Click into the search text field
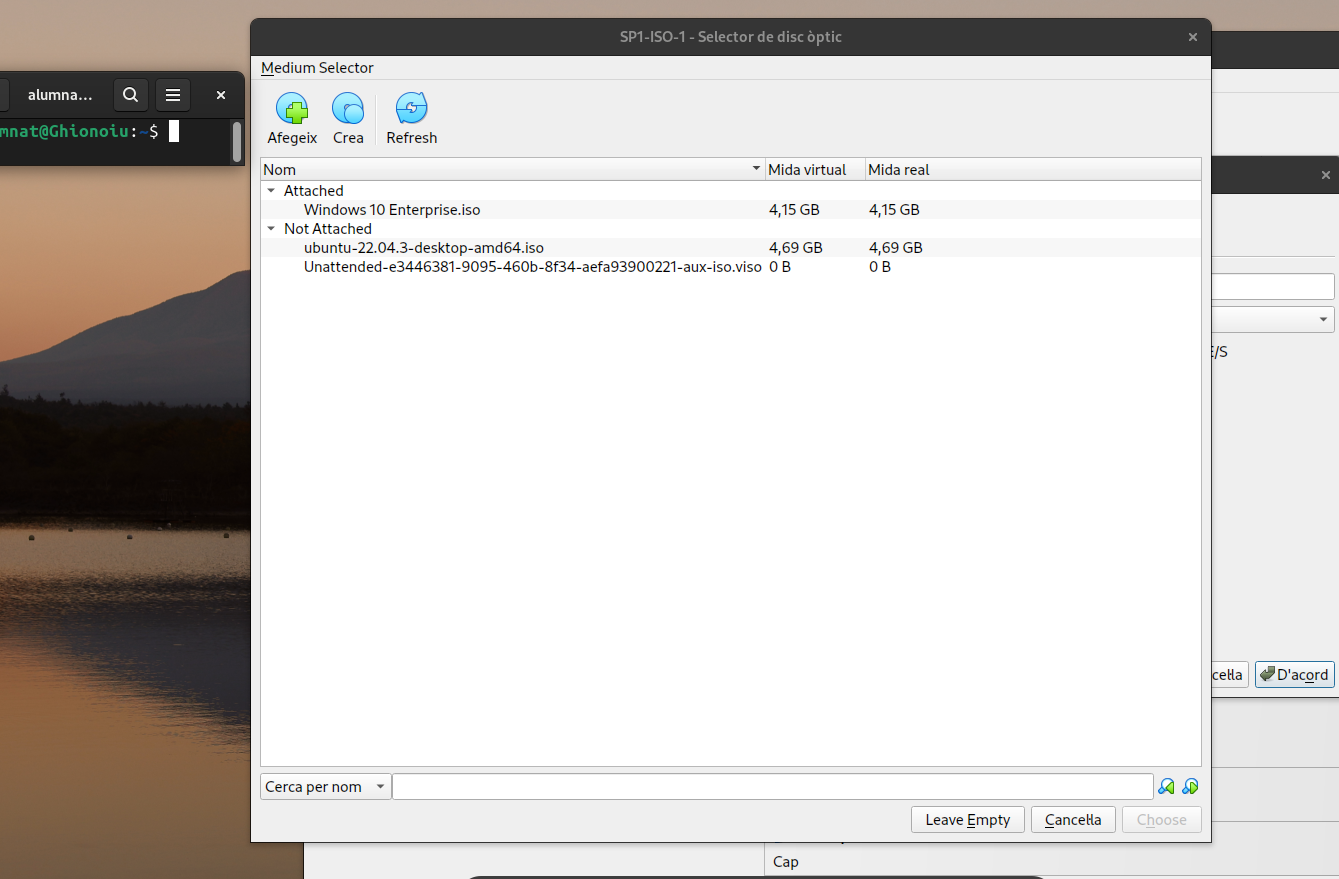Viewport: 1339px width, 879px height. click(772, 787)
